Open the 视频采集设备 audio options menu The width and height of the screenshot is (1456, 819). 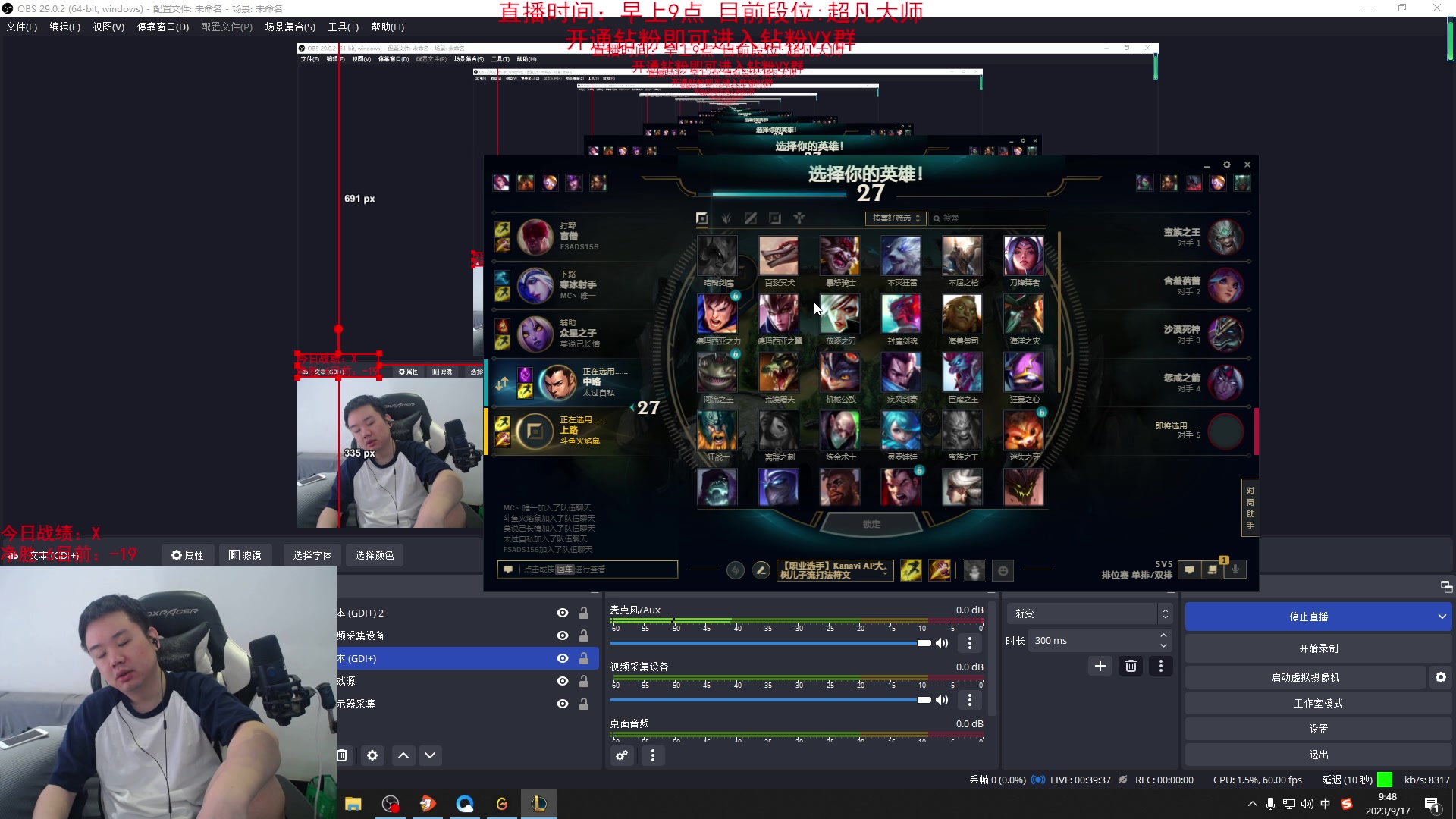point(969,700)
